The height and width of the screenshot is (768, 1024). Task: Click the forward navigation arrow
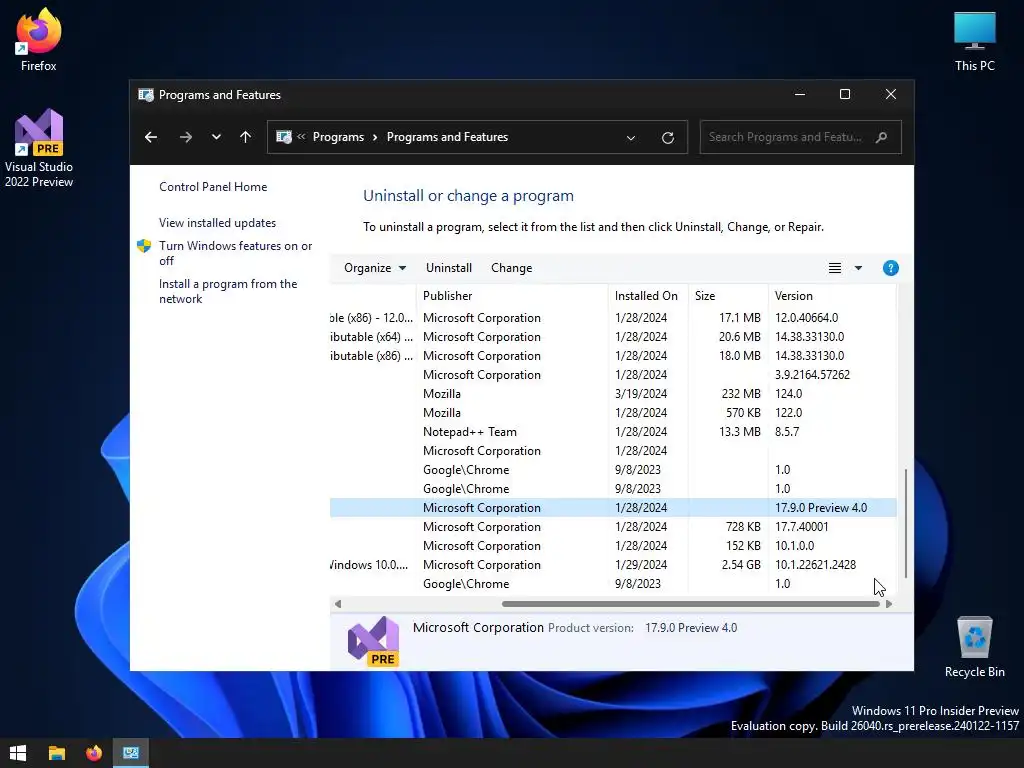[185, 137]
